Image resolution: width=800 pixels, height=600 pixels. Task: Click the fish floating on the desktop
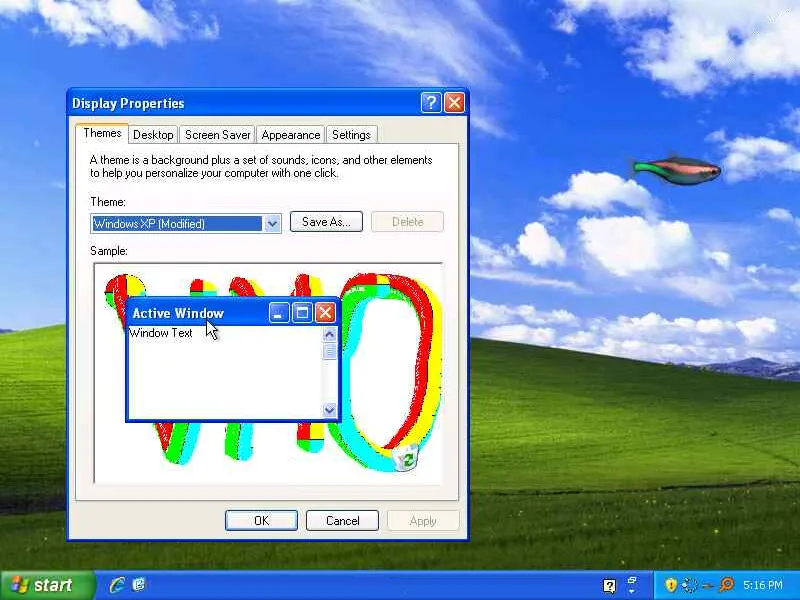pos(677,170)
